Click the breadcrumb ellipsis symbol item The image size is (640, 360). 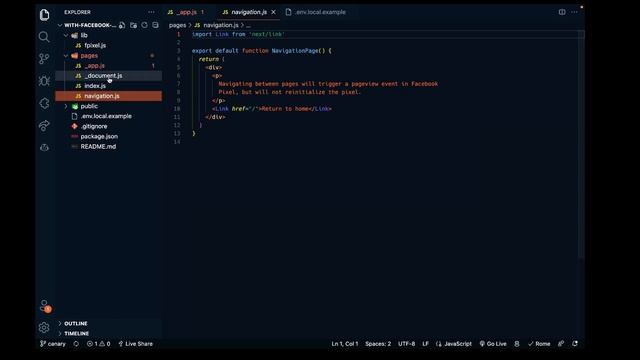(248, 25)
